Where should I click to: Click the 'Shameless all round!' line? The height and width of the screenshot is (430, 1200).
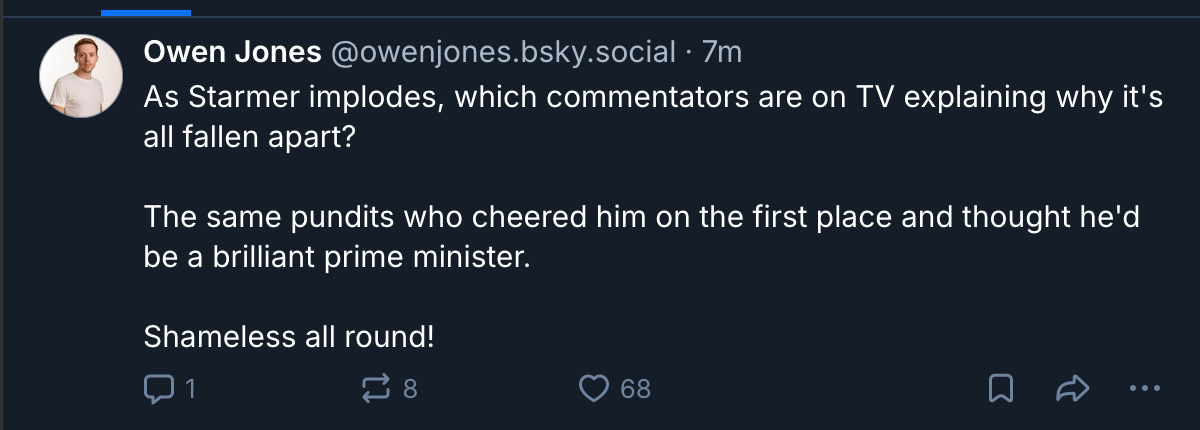tap(289, 337)
